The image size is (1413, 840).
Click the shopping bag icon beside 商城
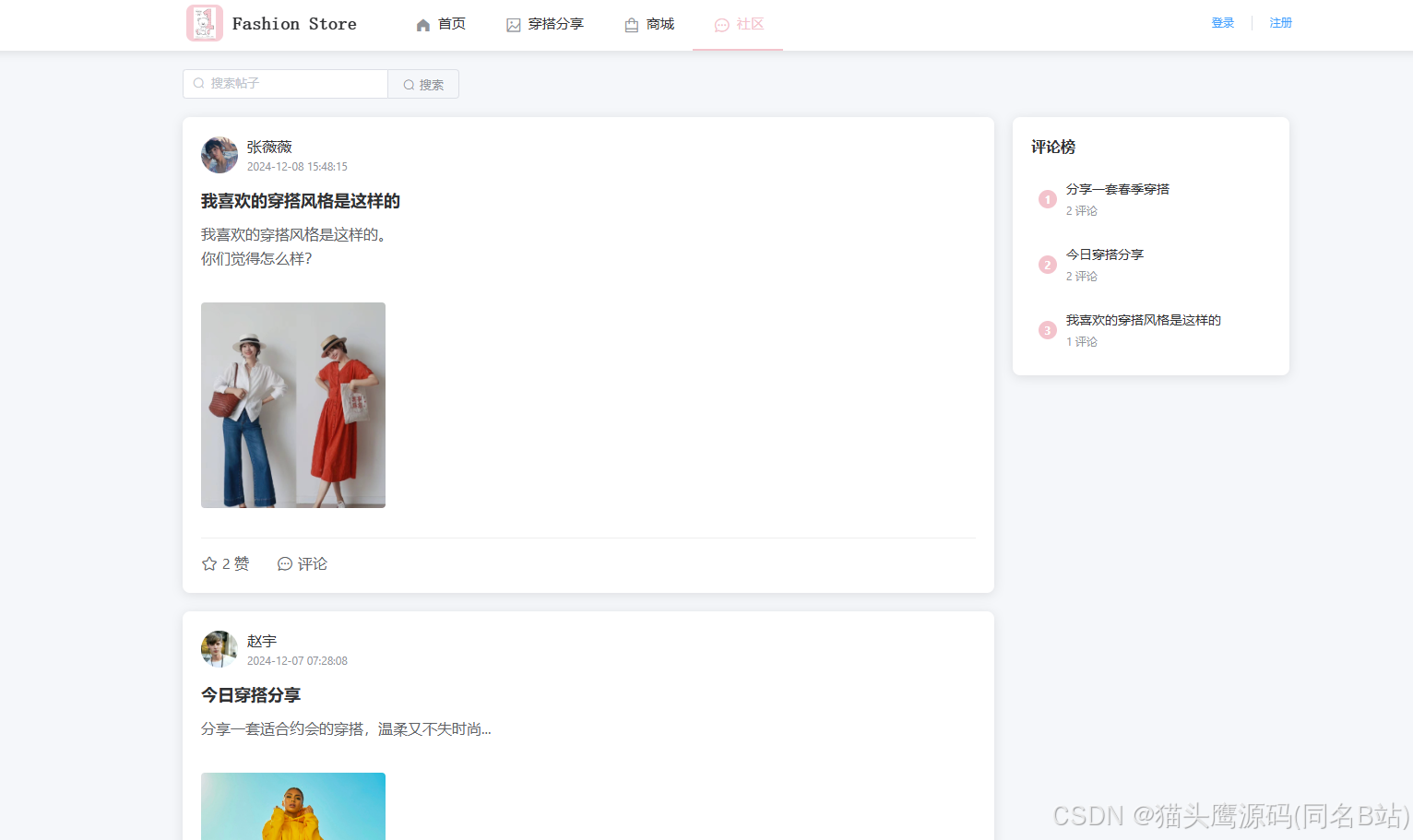[632, 25]
